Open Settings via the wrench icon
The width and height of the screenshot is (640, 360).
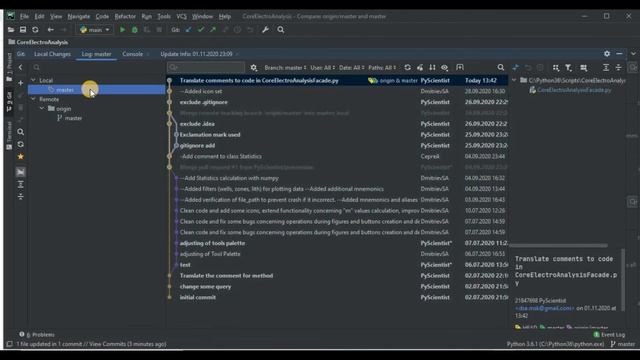(x=265, y=30)
